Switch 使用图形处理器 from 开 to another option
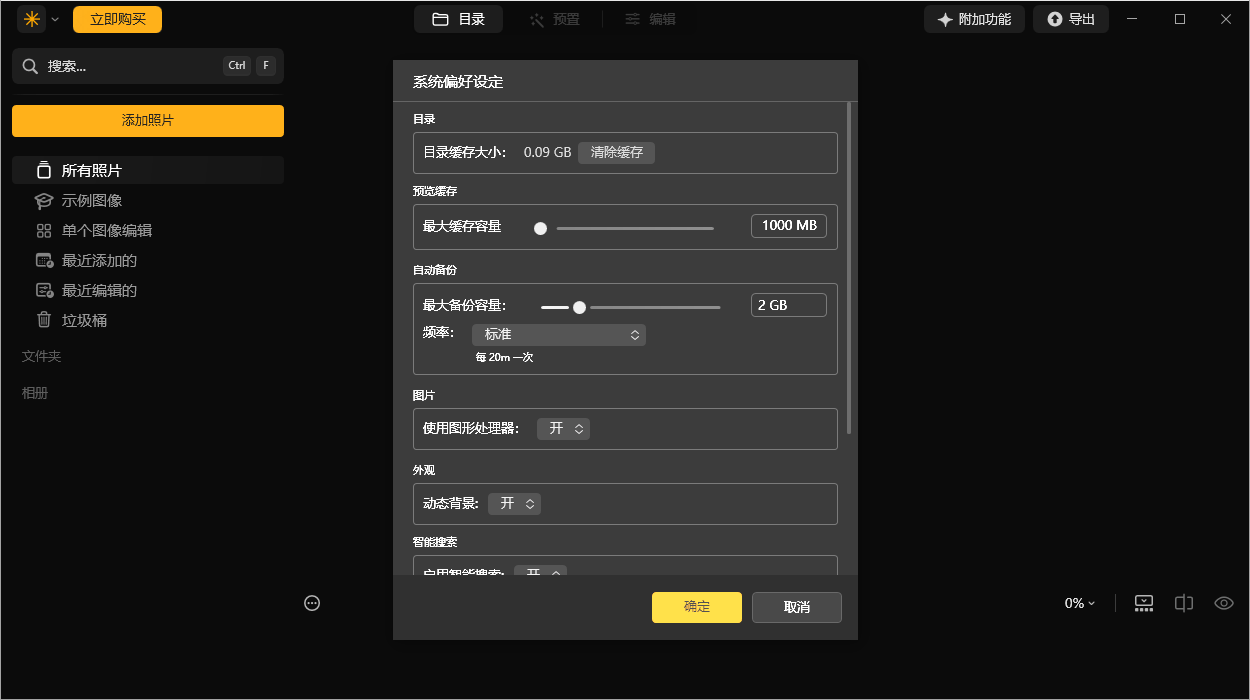1250x700 pixels. pyautogui.click(x=563, y=428)
